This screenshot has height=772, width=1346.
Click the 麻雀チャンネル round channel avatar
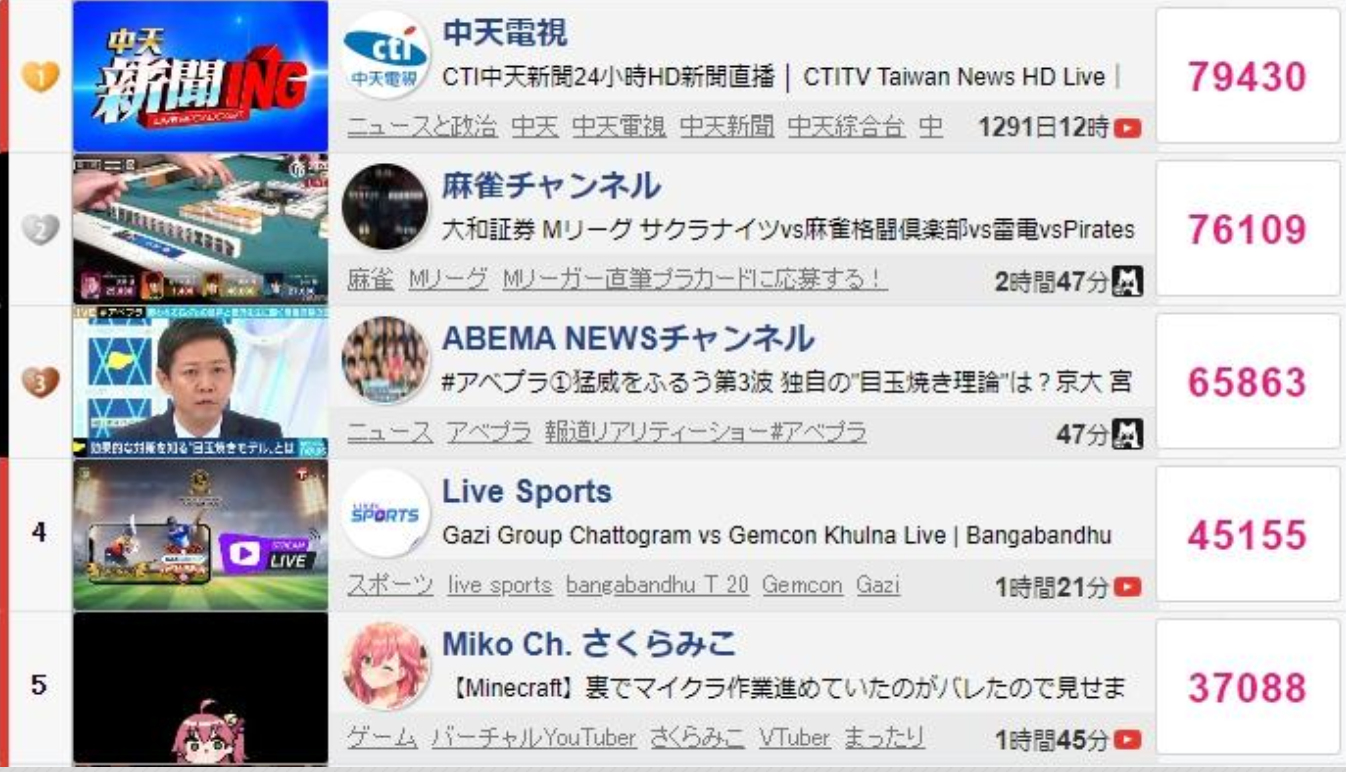386,207
